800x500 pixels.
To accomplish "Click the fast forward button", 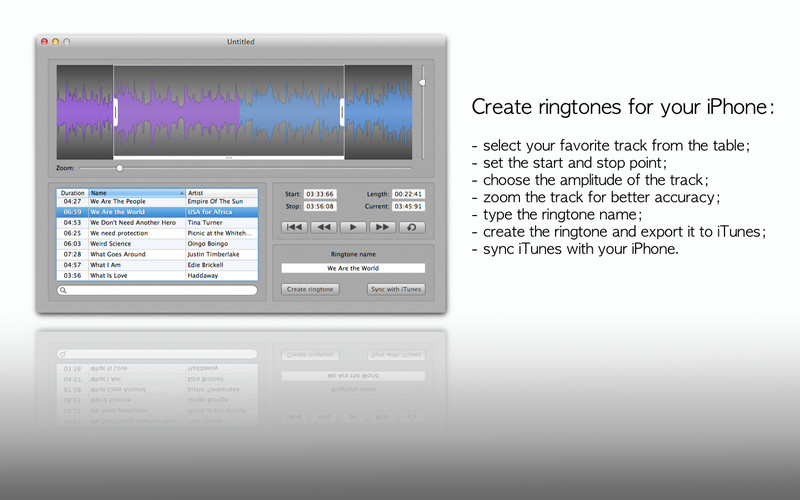I will (x=382, y=227).
